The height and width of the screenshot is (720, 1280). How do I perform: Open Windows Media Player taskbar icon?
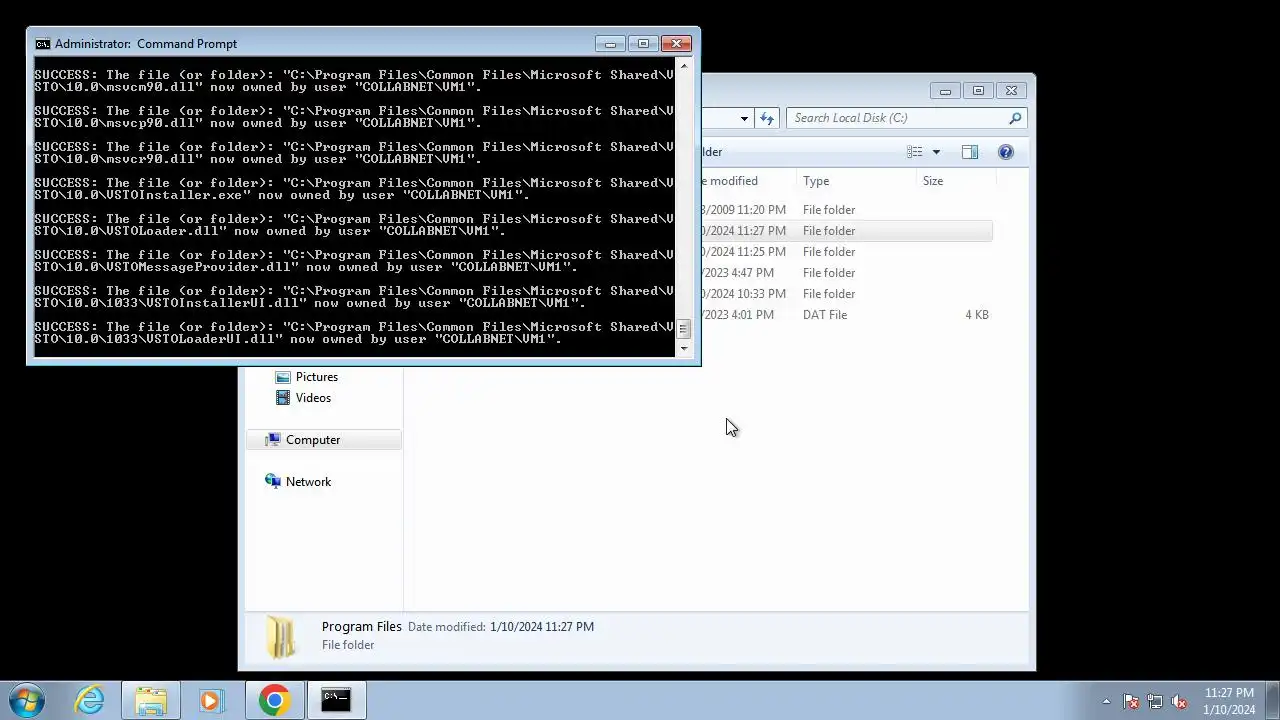(x=211, y=700)
